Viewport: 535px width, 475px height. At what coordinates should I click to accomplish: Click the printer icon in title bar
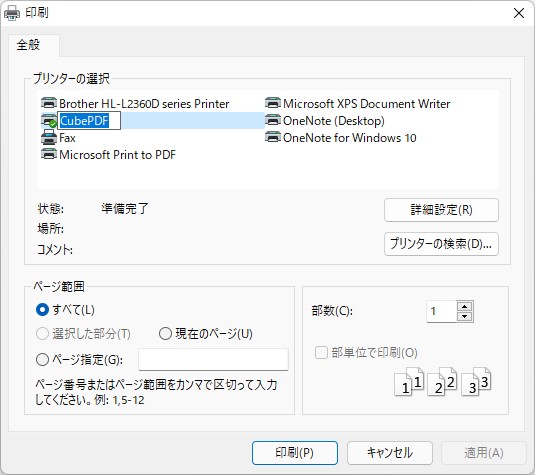click(12, 13)
